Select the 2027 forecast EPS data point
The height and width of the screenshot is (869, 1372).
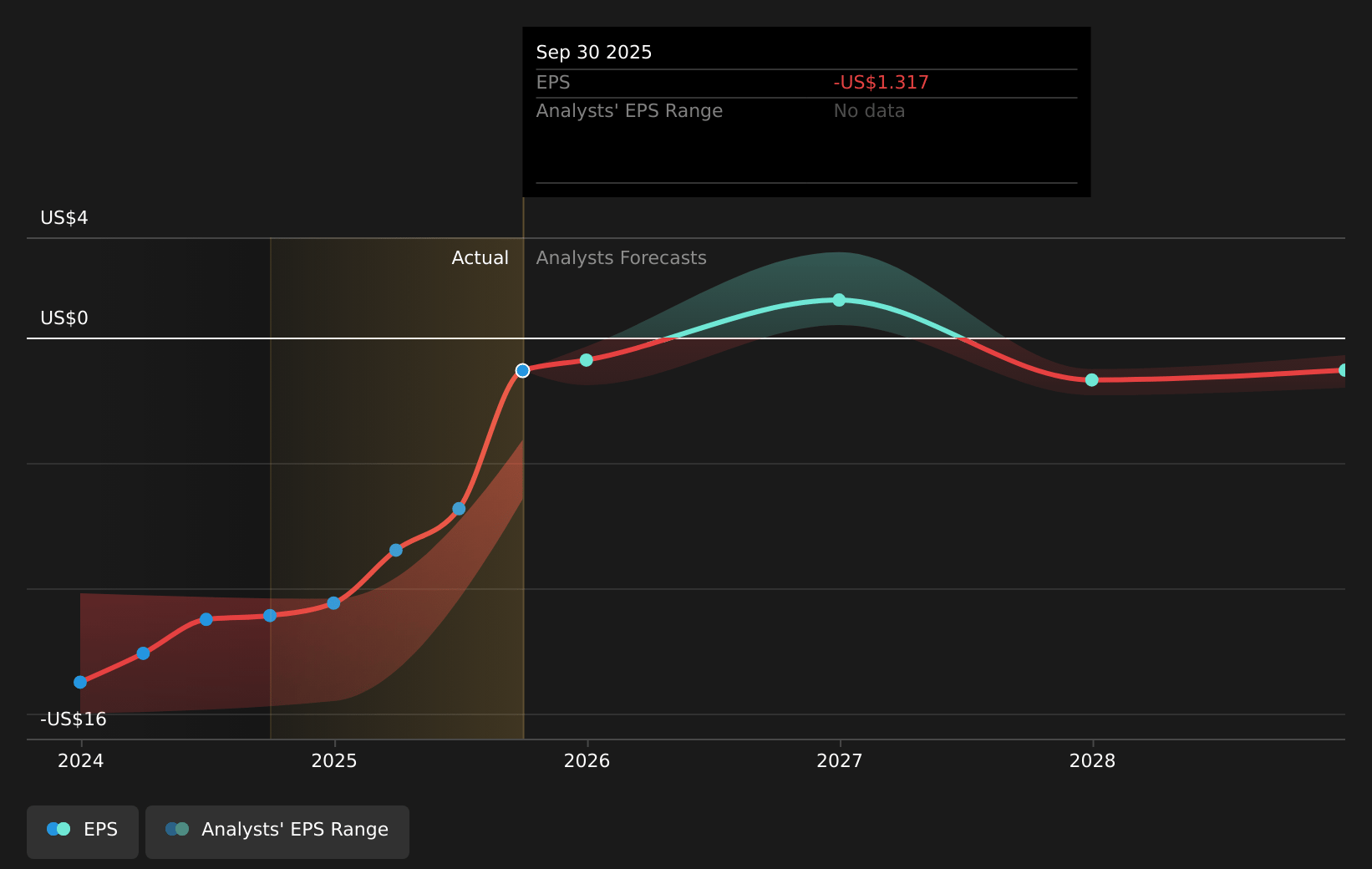pos(839,300)
